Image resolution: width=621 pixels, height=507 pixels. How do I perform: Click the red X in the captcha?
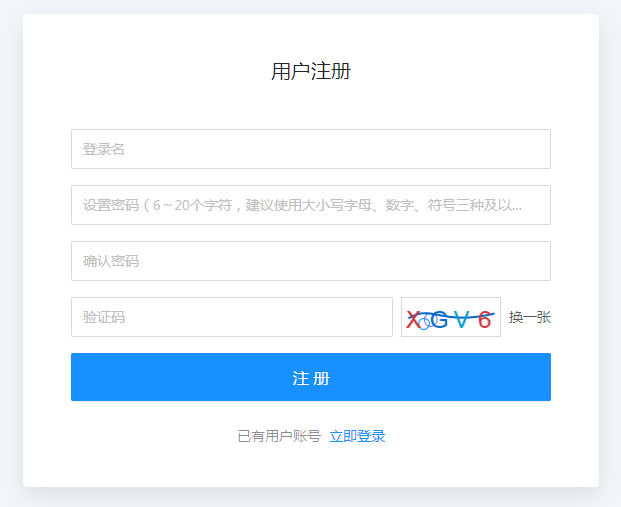point(413,319)
